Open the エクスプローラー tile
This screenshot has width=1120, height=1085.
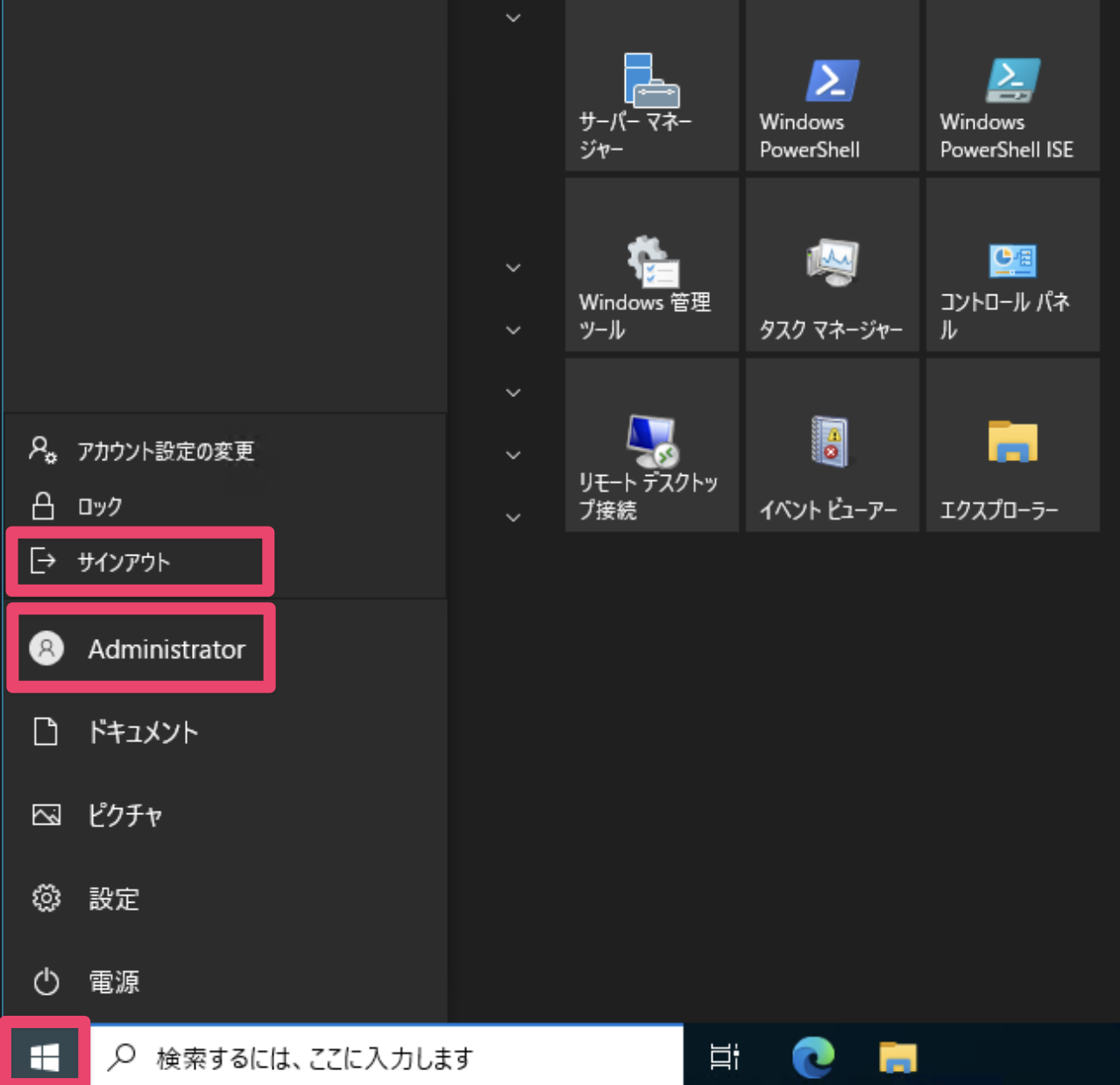[1011, 444]
